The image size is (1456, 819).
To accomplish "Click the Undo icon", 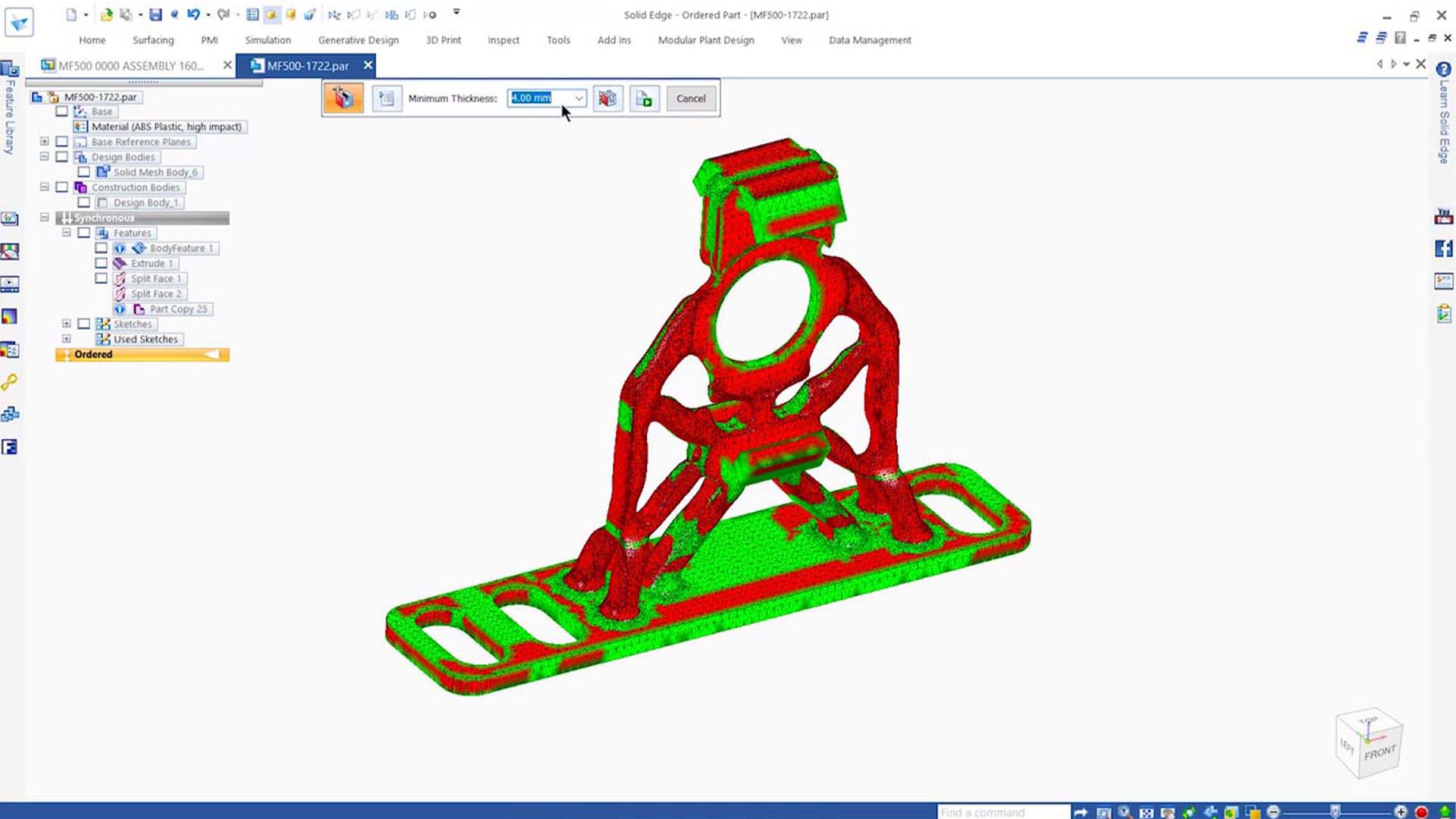I will click(193, 14).
